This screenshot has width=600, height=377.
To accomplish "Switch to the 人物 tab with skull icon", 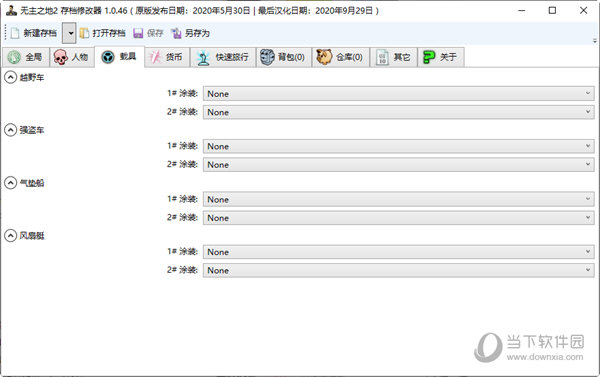I will pos(71,57).
